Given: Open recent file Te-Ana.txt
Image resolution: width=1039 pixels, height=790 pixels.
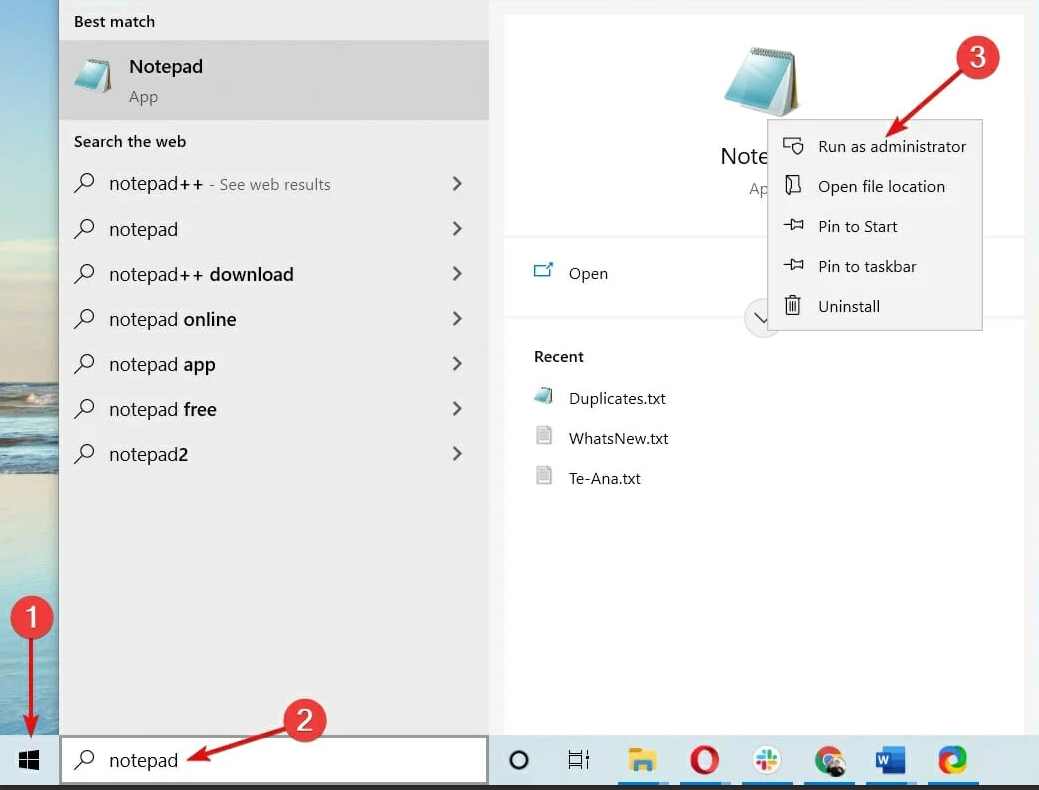Looking at the screenshot, I should point(604,479).
